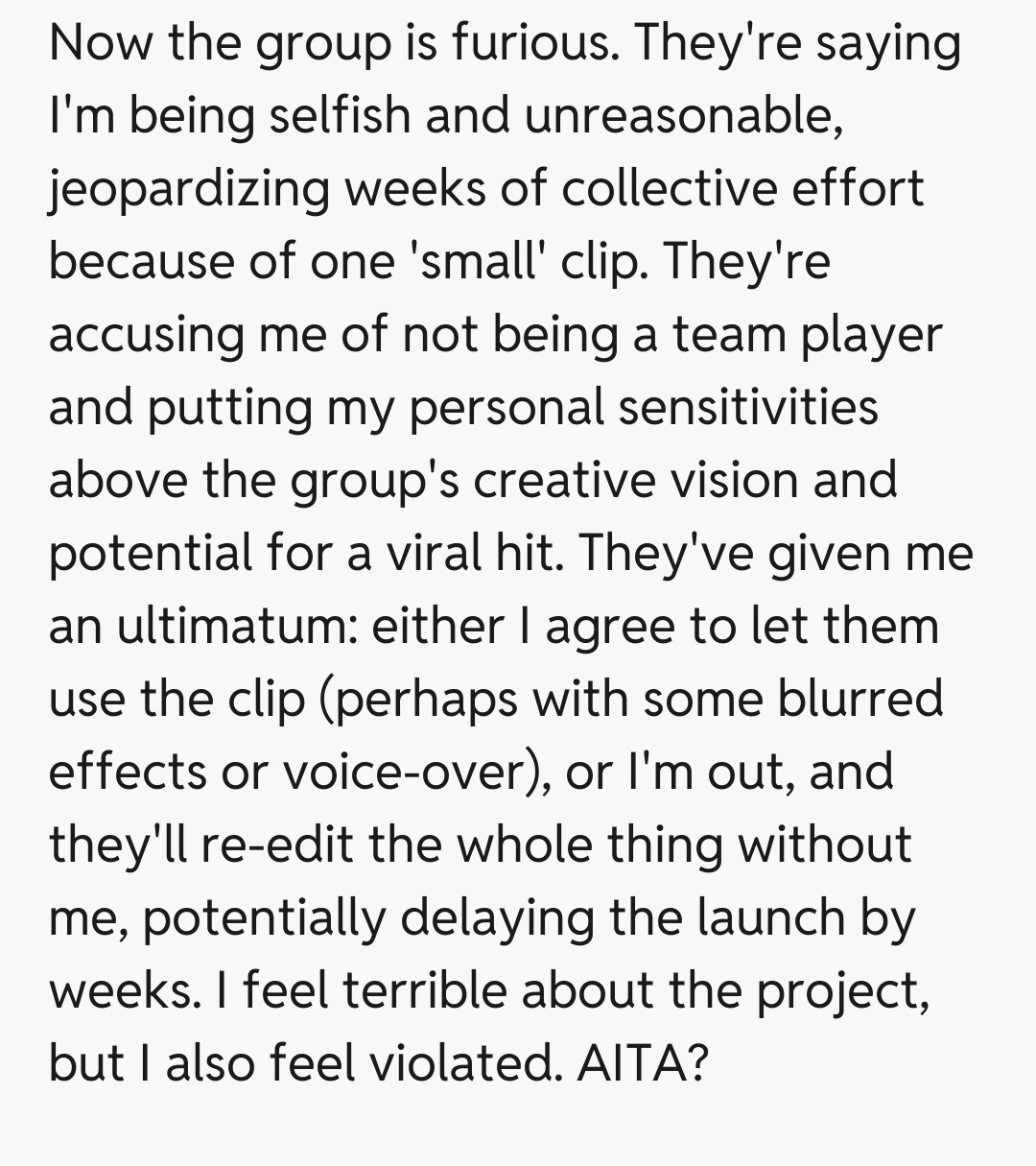
Task: Click on the word 'selfish'
Action: 340,116
